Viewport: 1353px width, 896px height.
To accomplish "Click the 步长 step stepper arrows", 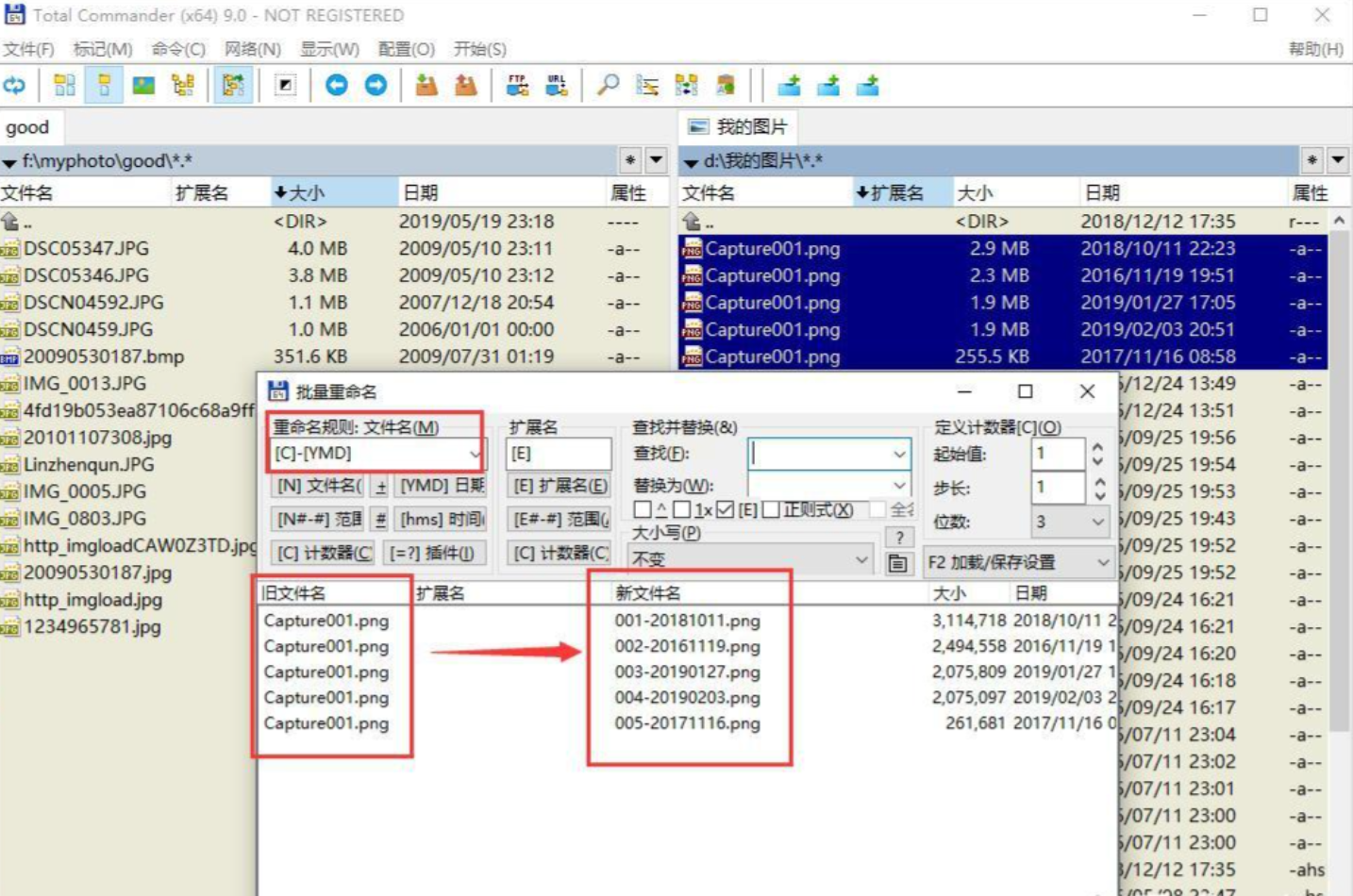I will coord(1097,488).
